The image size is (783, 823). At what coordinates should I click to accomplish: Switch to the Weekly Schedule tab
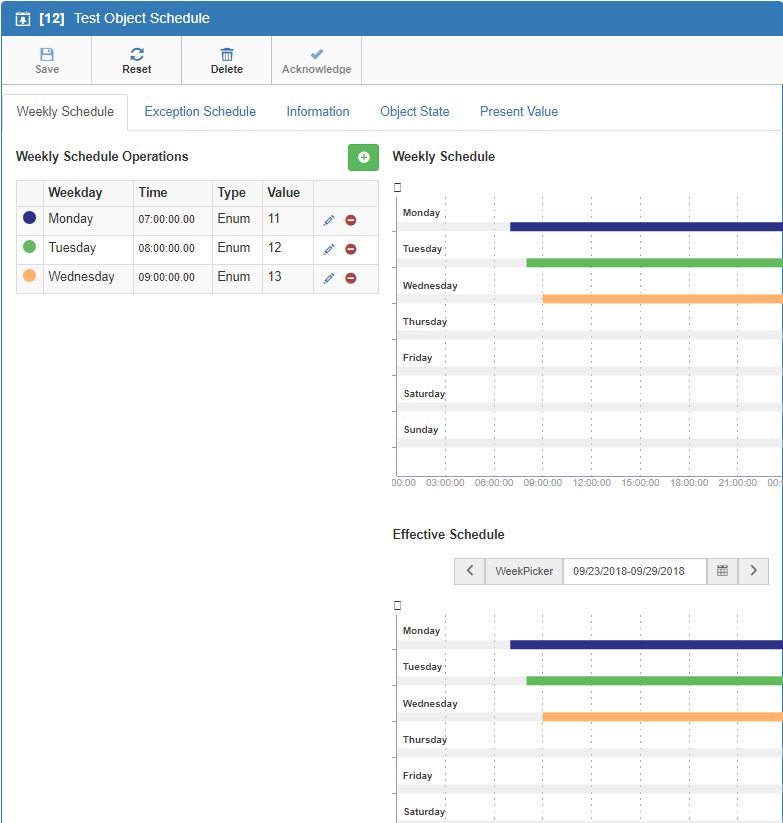coord(65,112)
